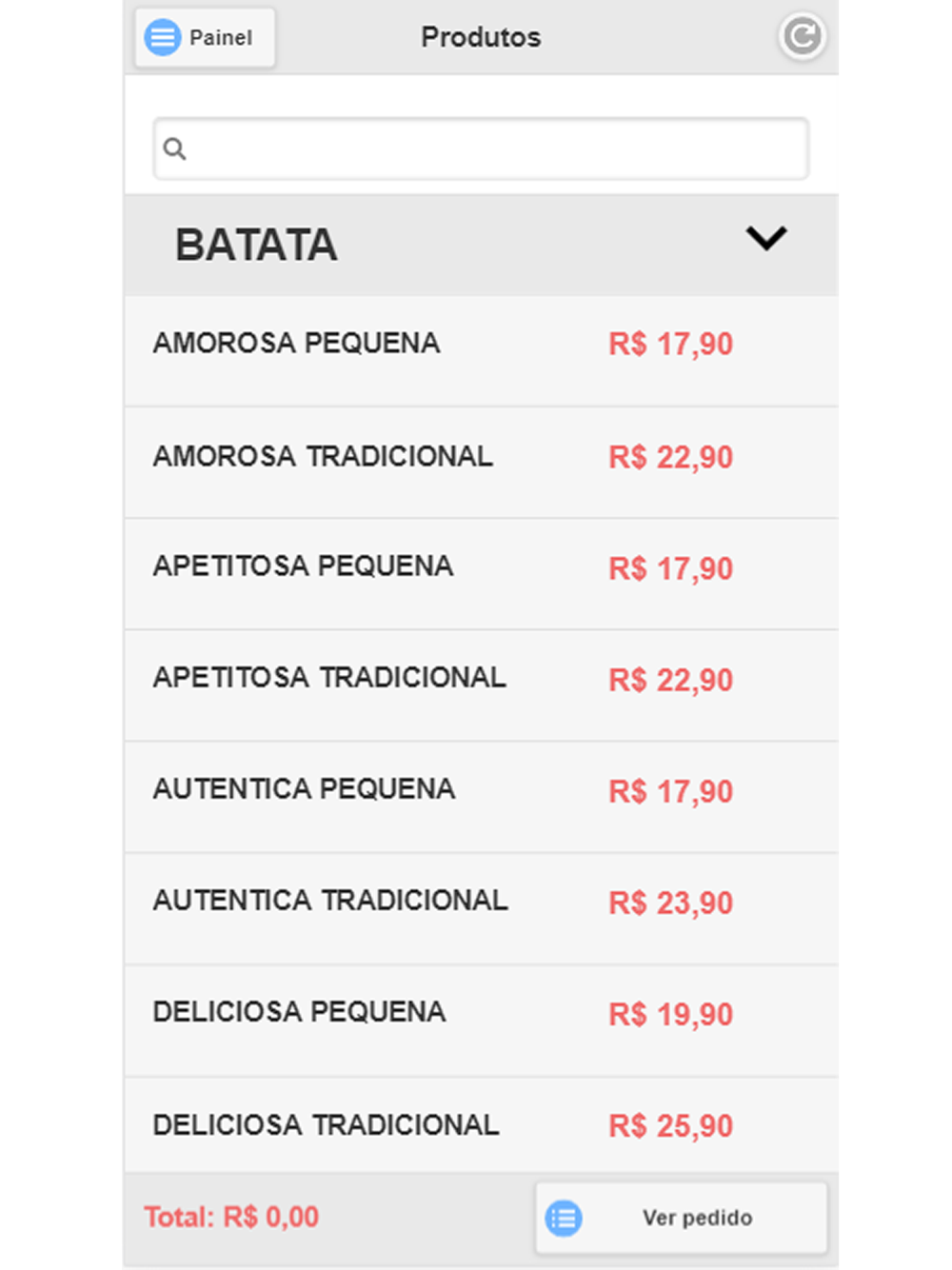Viewport: 952px width, 1270px height.
Task: Choose APETITOSA TRADICIONAL item
Action: point(481,685)
